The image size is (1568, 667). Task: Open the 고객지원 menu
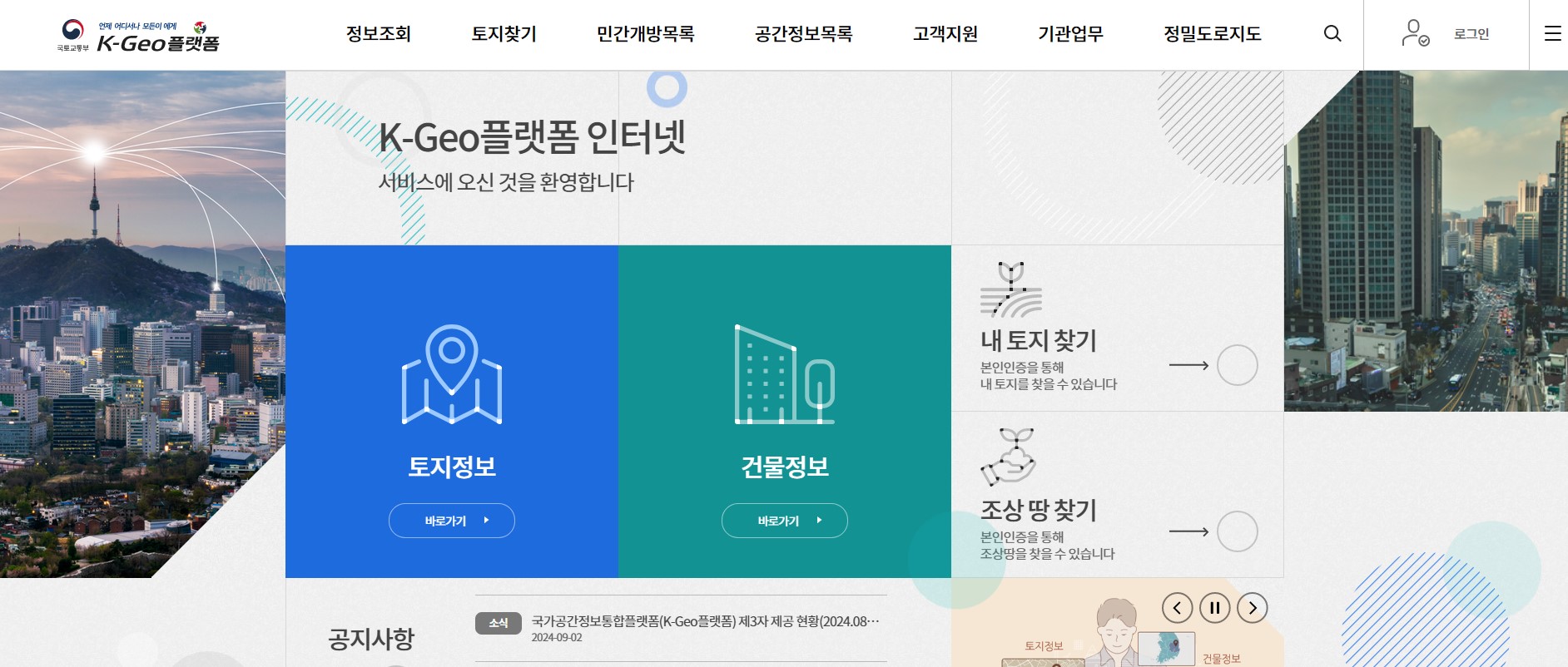click(x=945, y=34)
